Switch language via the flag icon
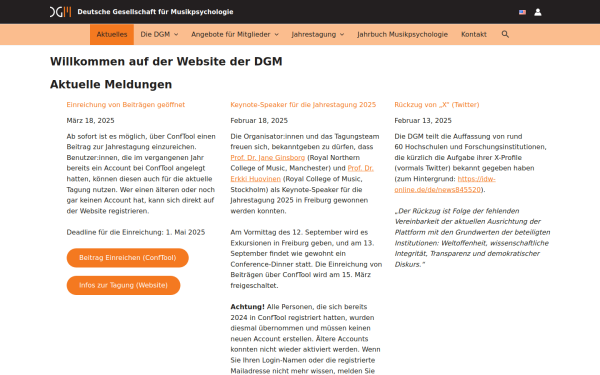 click(x=522, y=12)
